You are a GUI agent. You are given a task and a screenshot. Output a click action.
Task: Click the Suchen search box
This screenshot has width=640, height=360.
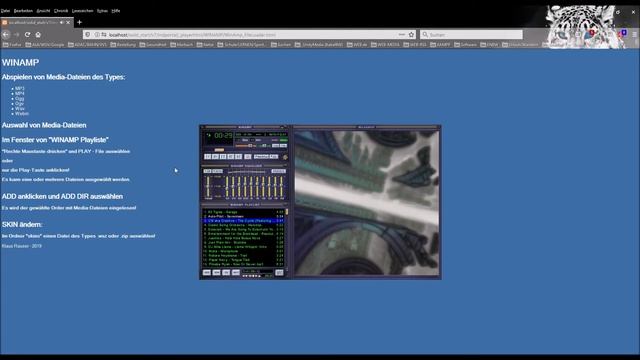471,35
